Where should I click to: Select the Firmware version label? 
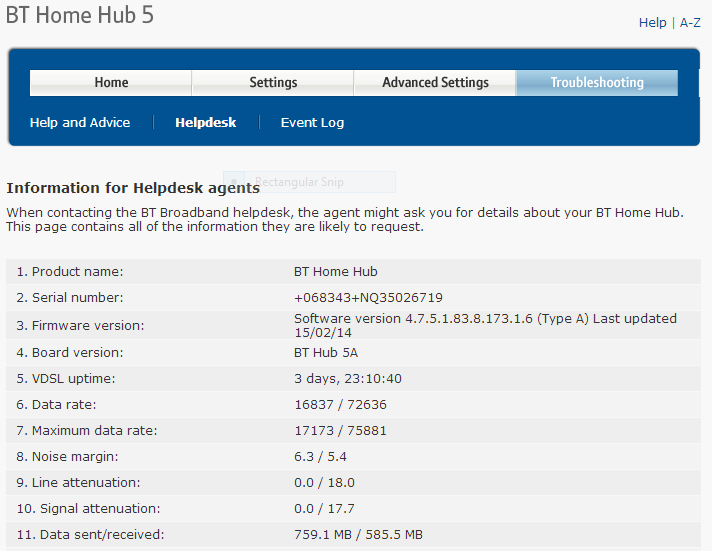(x=80, y=326)
